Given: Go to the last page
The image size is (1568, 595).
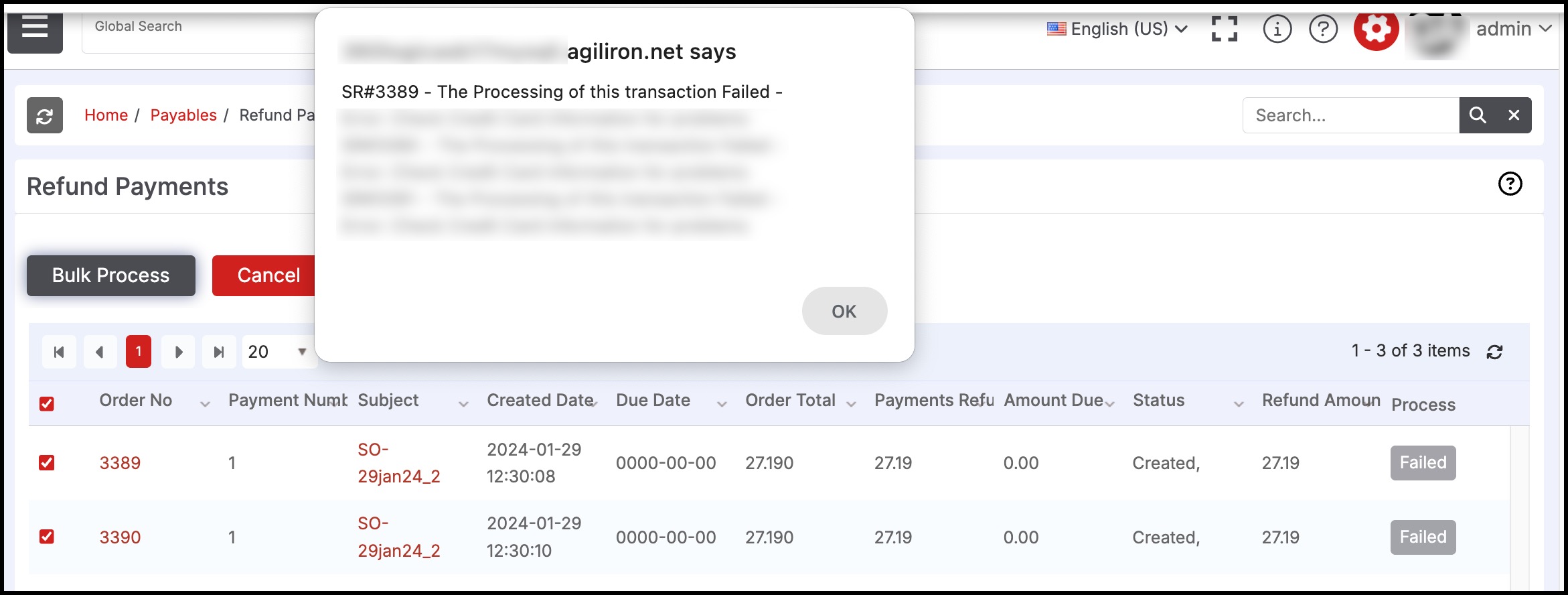Looking at the screenshot, I should coord(219,352).
